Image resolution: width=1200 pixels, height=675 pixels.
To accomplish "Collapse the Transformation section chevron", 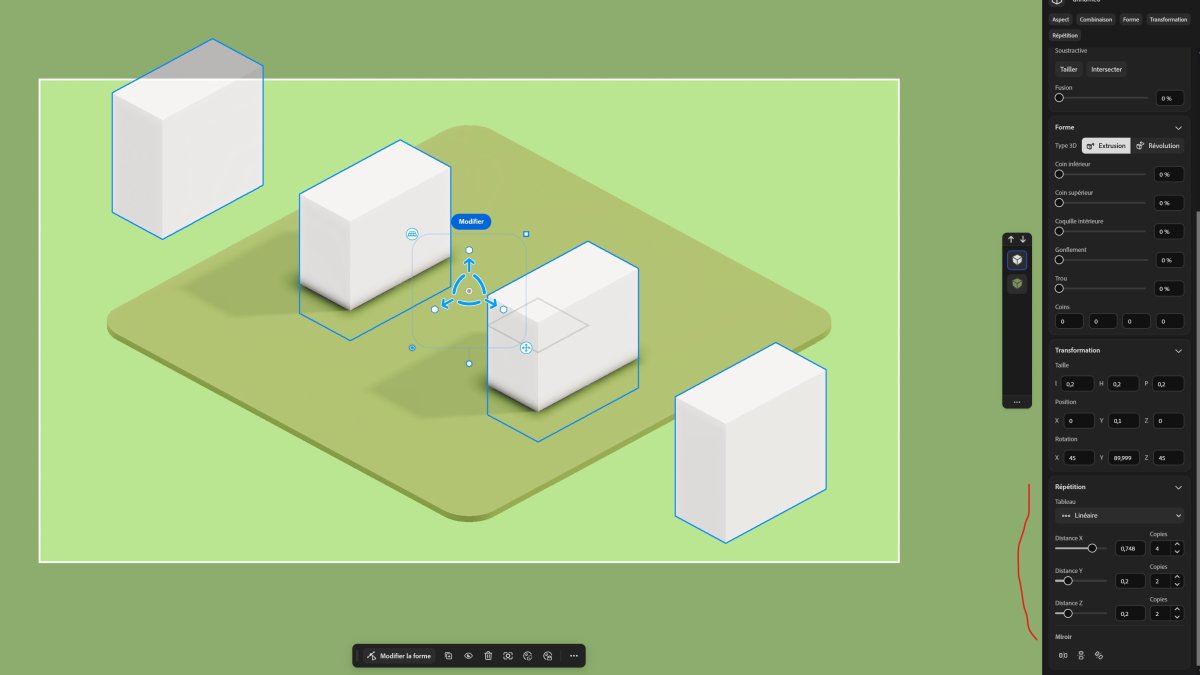I will click(x=1178, y=351).
